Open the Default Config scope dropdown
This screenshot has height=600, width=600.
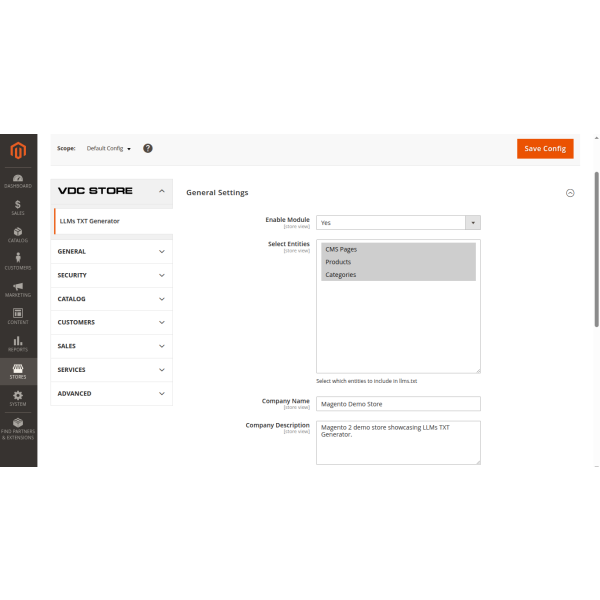(109, 148)
